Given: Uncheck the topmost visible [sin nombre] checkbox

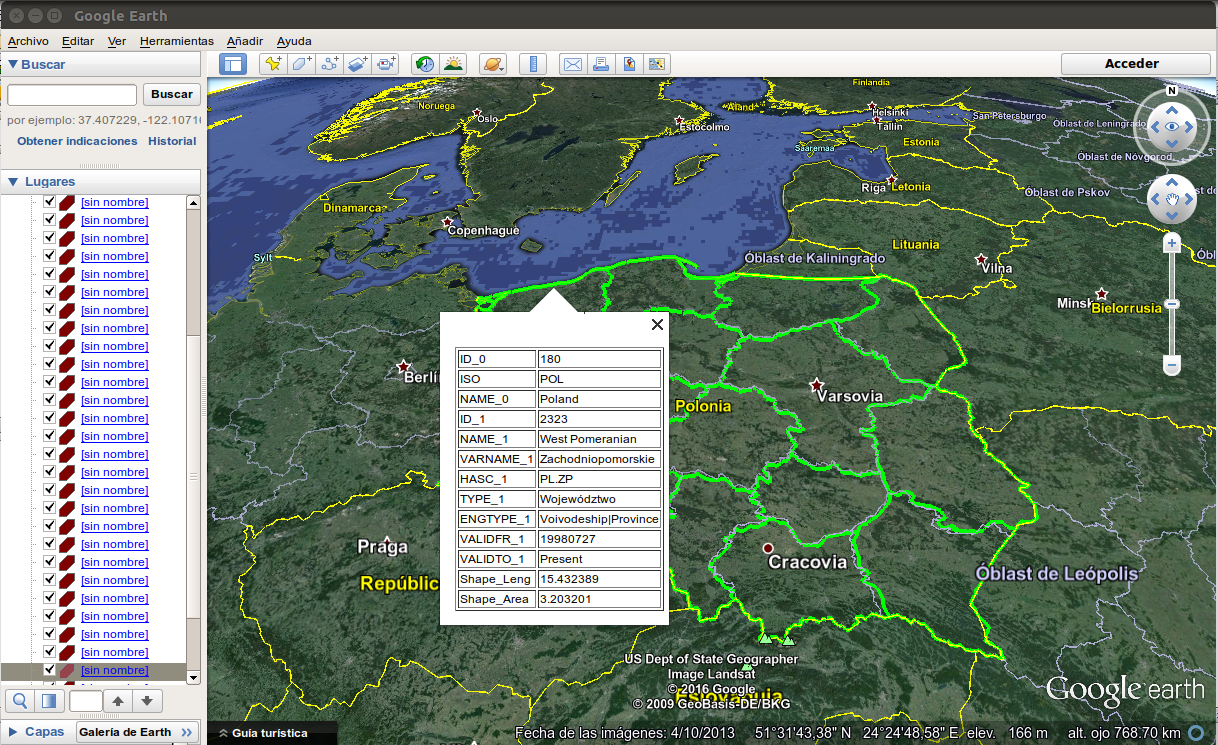Looking at the screenshot, I should coord(49,202).
